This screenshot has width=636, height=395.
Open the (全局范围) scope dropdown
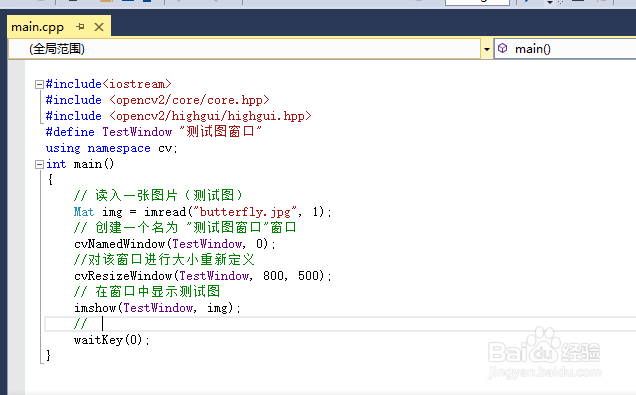tap(245, 49)
